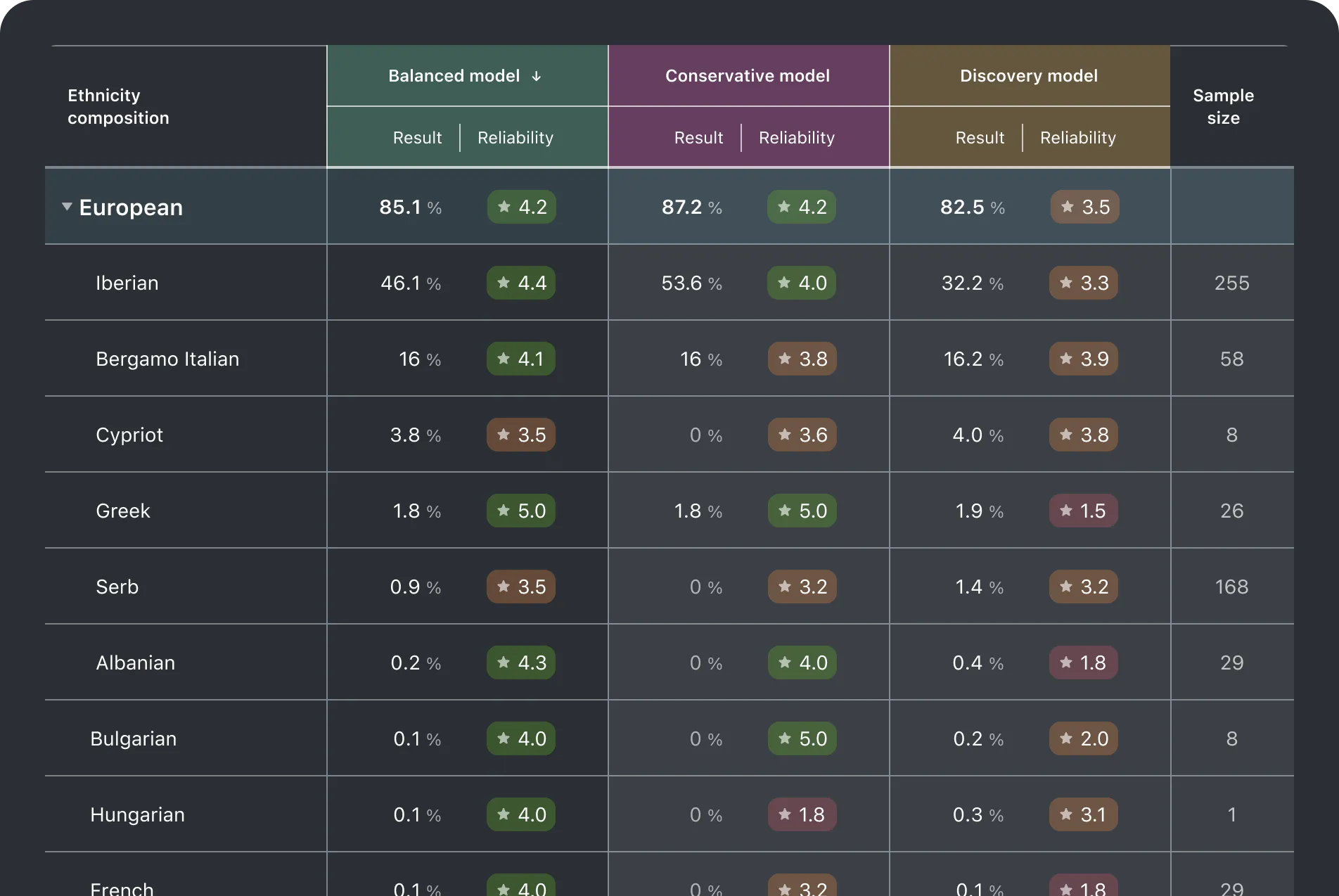
Task: Click Cypriot balanced 3.5 star badge
Action: click(x=521, y=435)
